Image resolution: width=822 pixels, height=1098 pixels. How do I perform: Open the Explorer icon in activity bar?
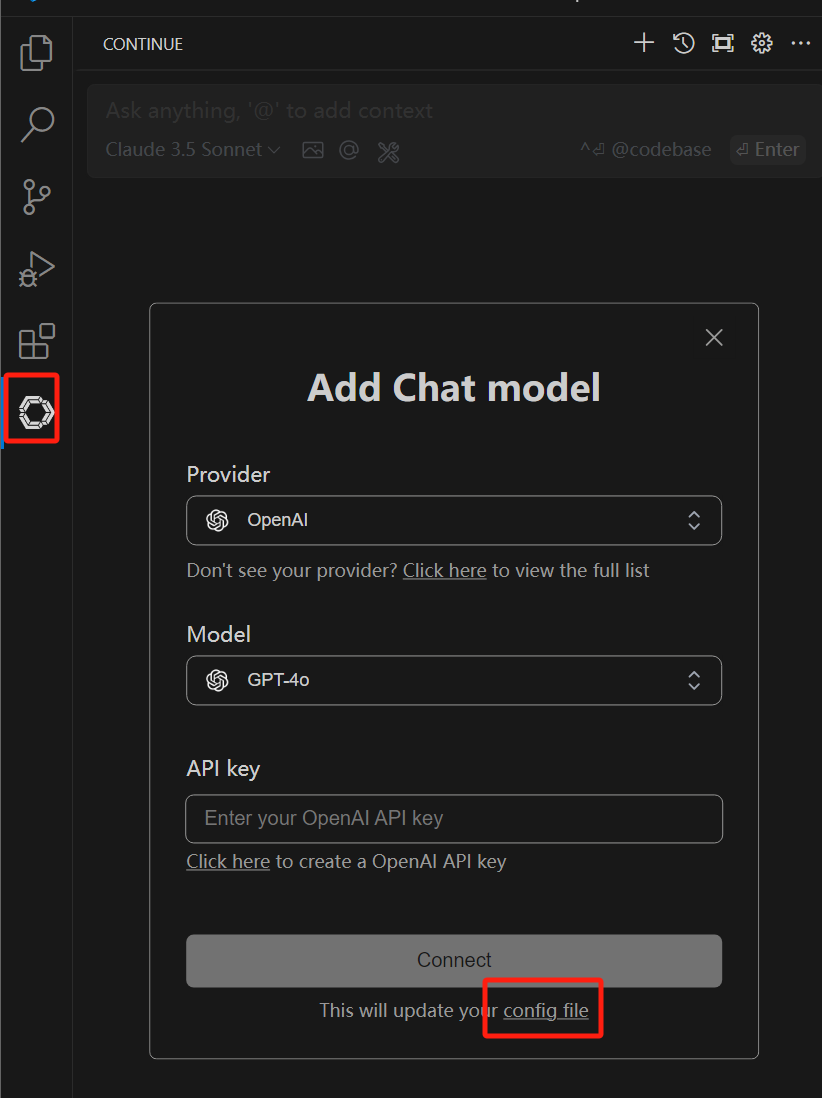click(x=35, y=52)
